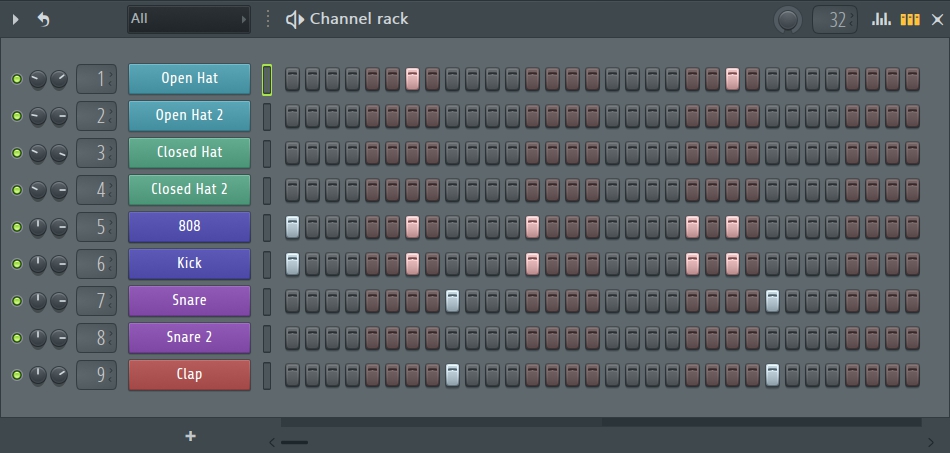Viewport: 950px width, 453px height.
Task: Mute the Closed Hat 2 channel green LED
Action: tap(17, 190)
